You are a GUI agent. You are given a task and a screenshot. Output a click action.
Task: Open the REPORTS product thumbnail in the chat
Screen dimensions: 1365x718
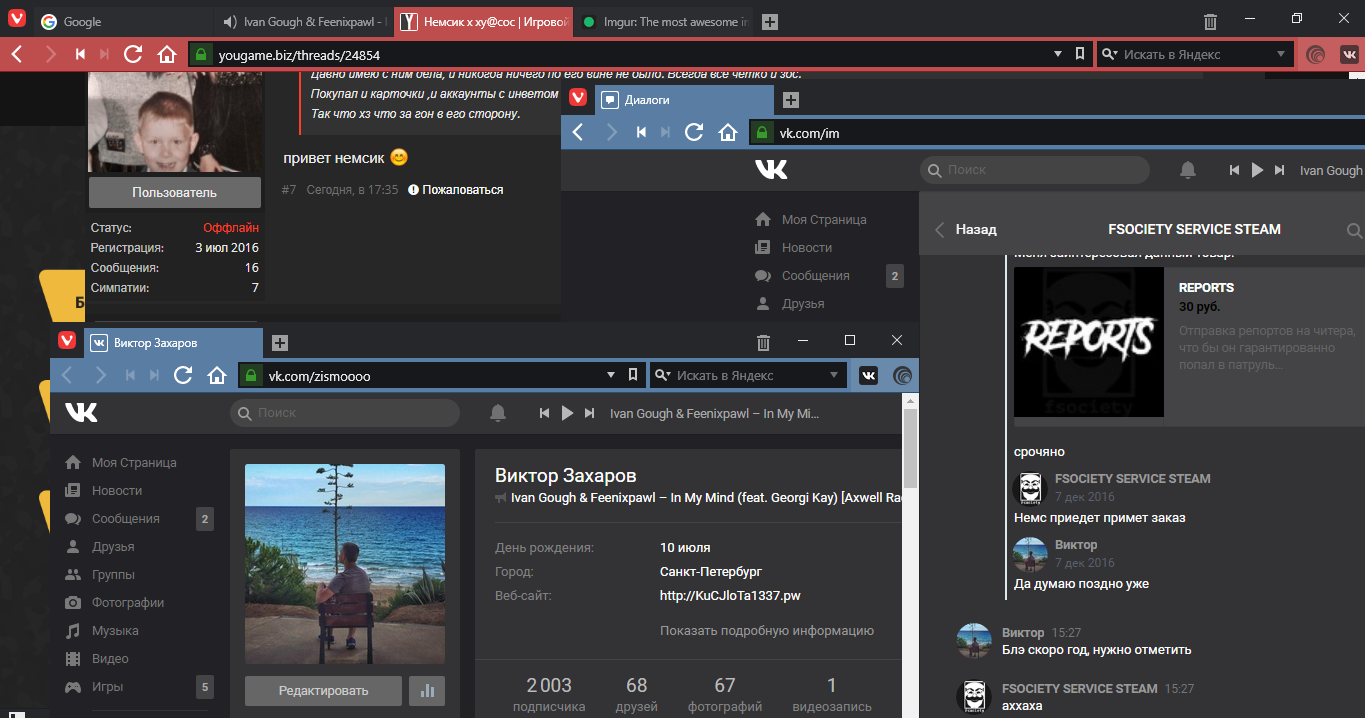(x=1088, y=342)
